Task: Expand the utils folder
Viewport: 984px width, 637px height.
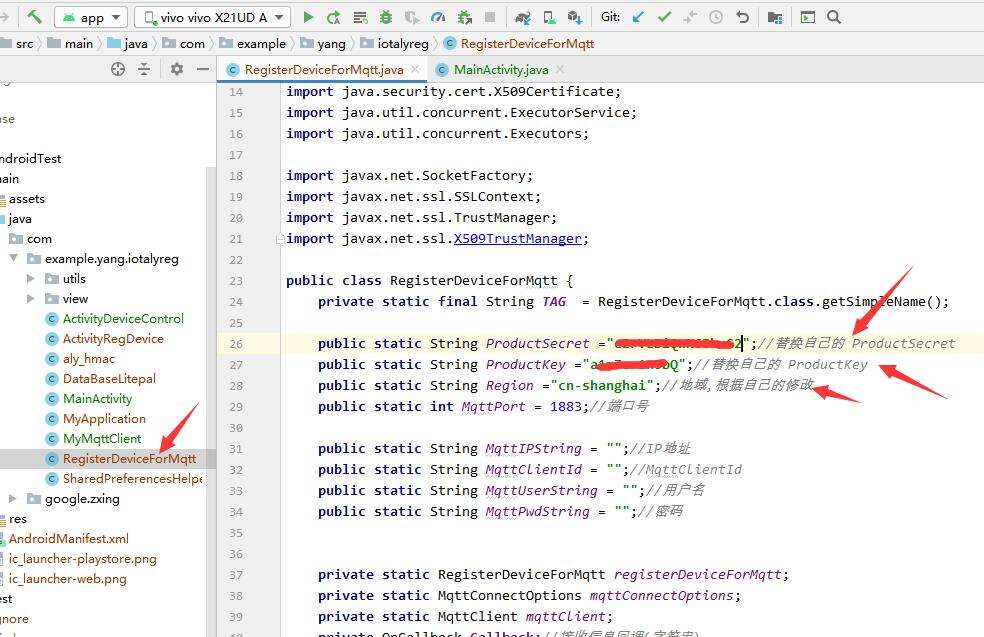Action: coord(31,279)
